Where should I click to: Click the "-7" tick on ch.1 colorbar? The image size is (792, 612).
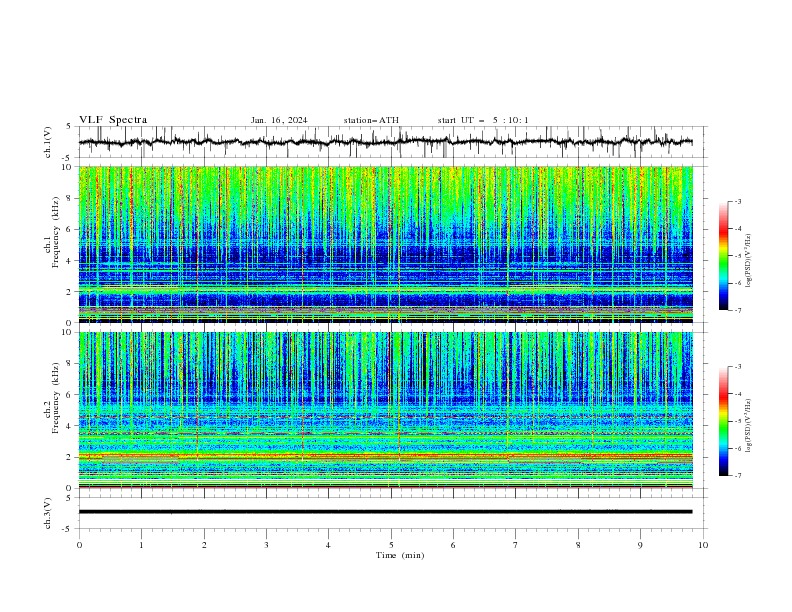coord(738,310)
